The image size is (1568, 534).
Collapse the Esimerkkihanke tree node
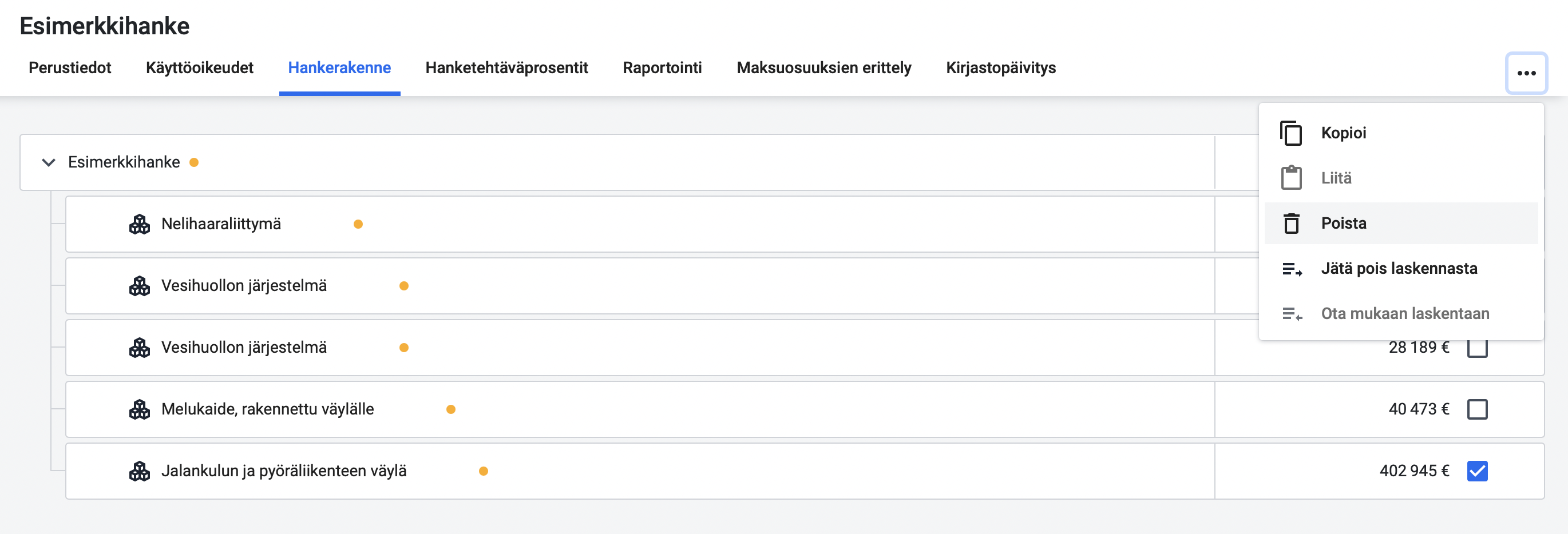49,162
